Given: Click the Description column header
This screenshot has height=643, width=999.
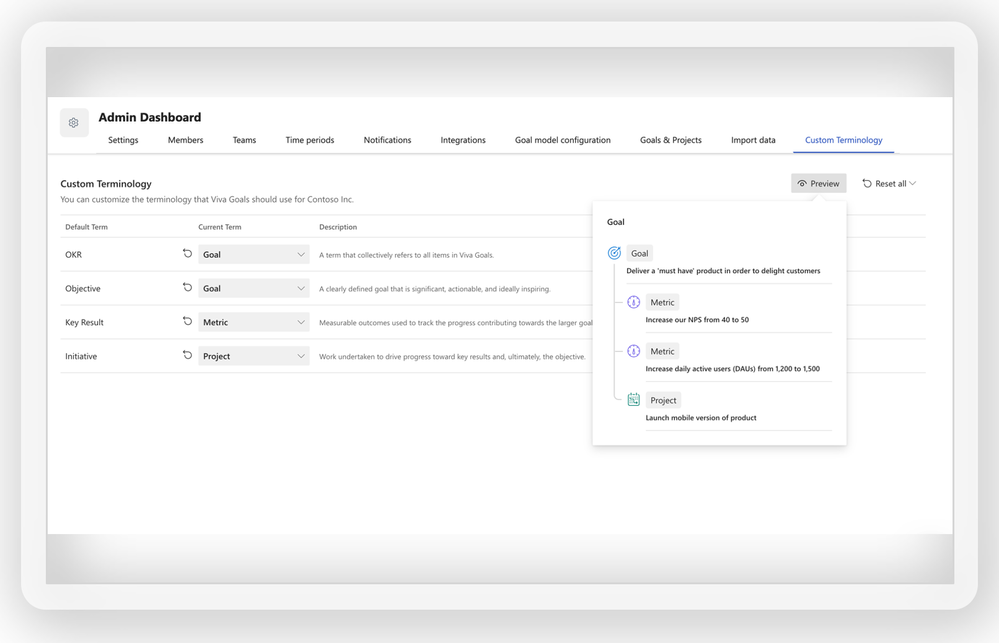Looking at the screenshot, I should [338, 227].
